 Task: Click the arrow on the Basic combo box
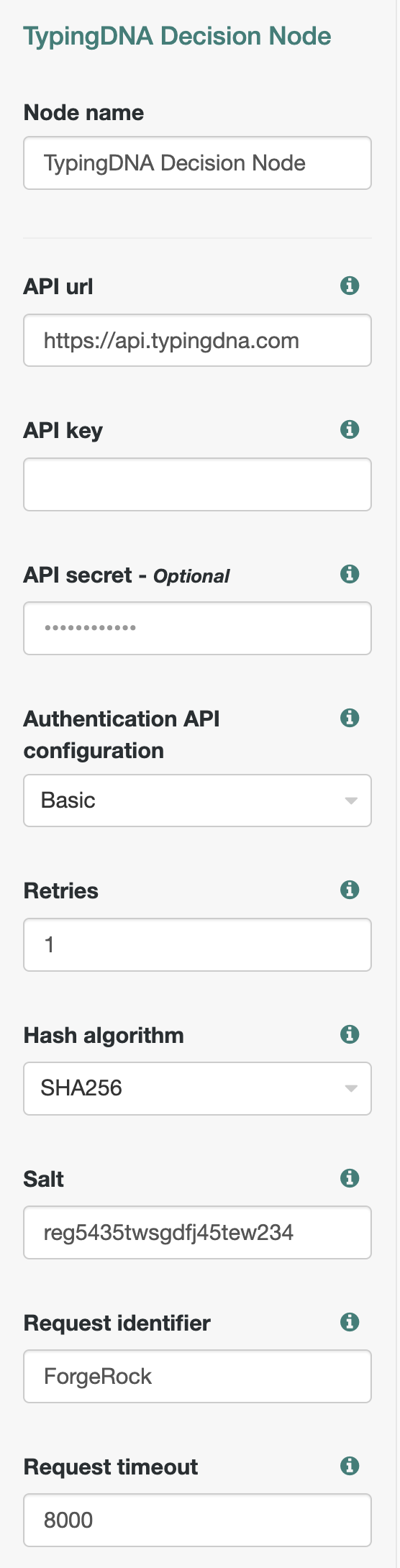point(351,801)
